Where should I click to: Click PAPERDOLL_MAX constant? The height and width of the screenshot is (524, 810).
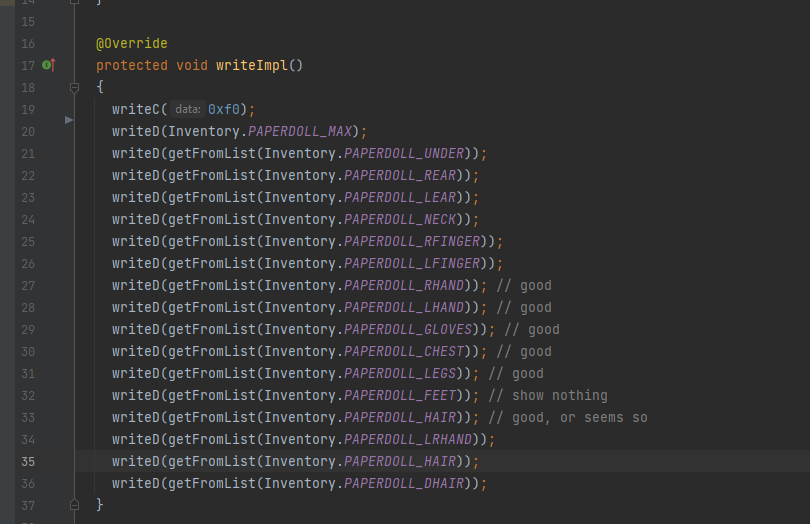pos(300,131)
